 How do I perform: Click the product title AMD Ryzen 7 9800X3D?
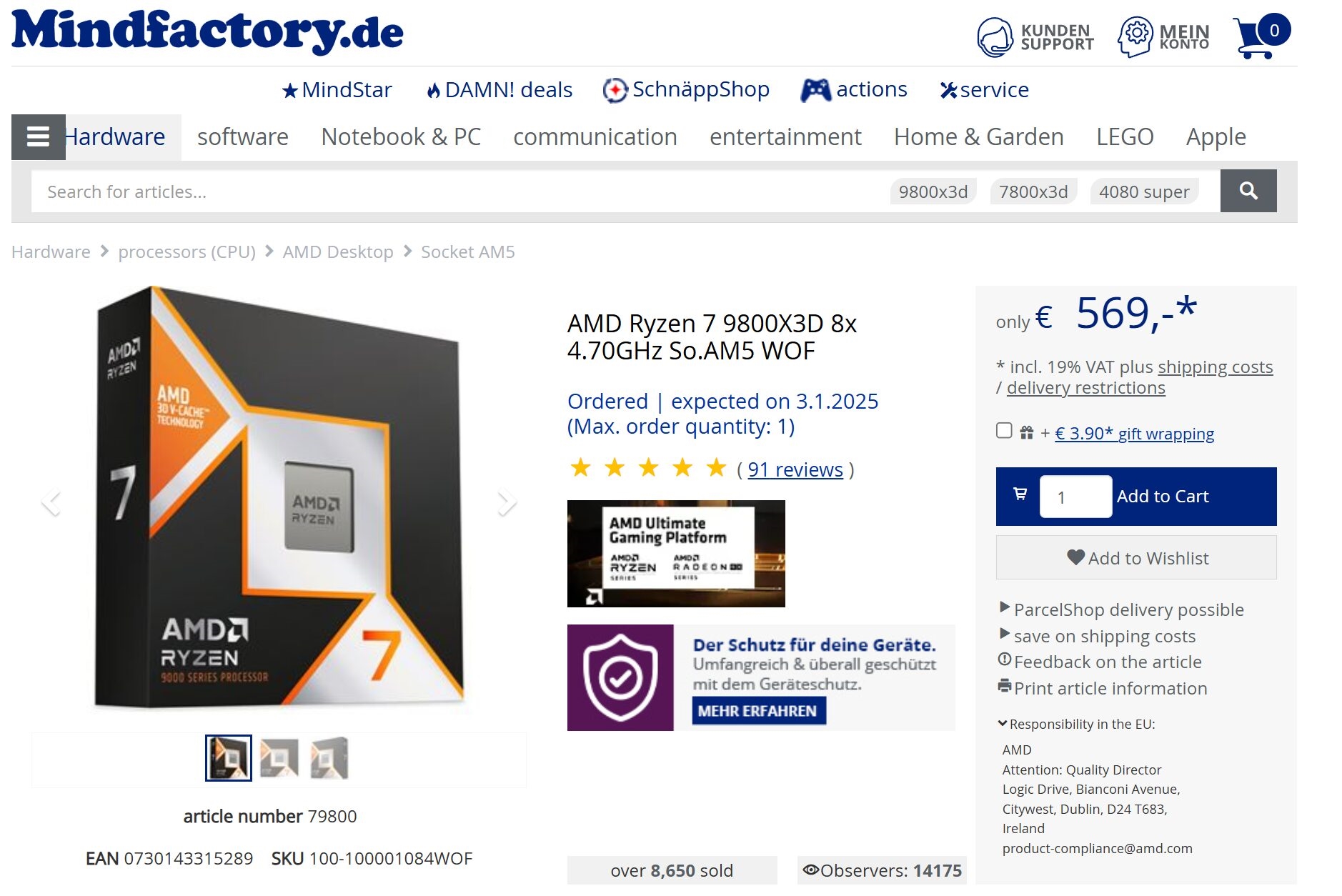pos(712,337)
